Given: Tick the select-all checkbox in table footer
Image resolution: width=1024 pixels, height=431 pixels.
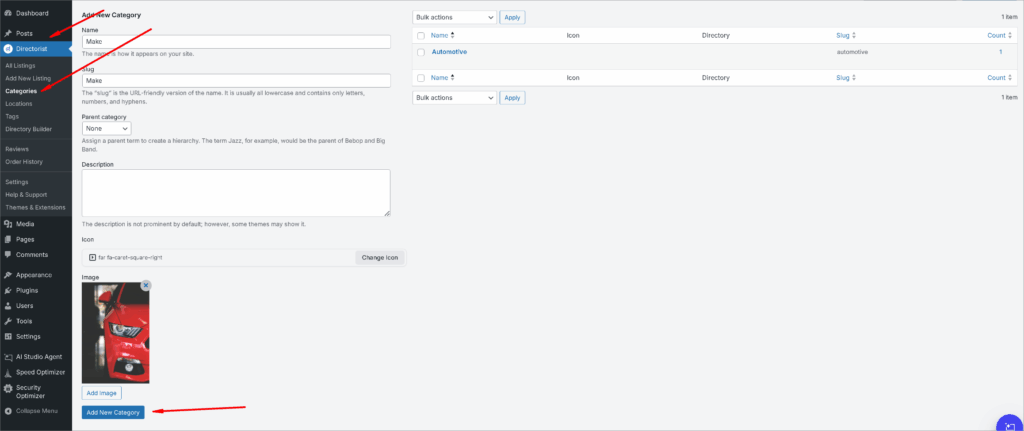Looking at the screenshot, I should click(x=421, y=77).
